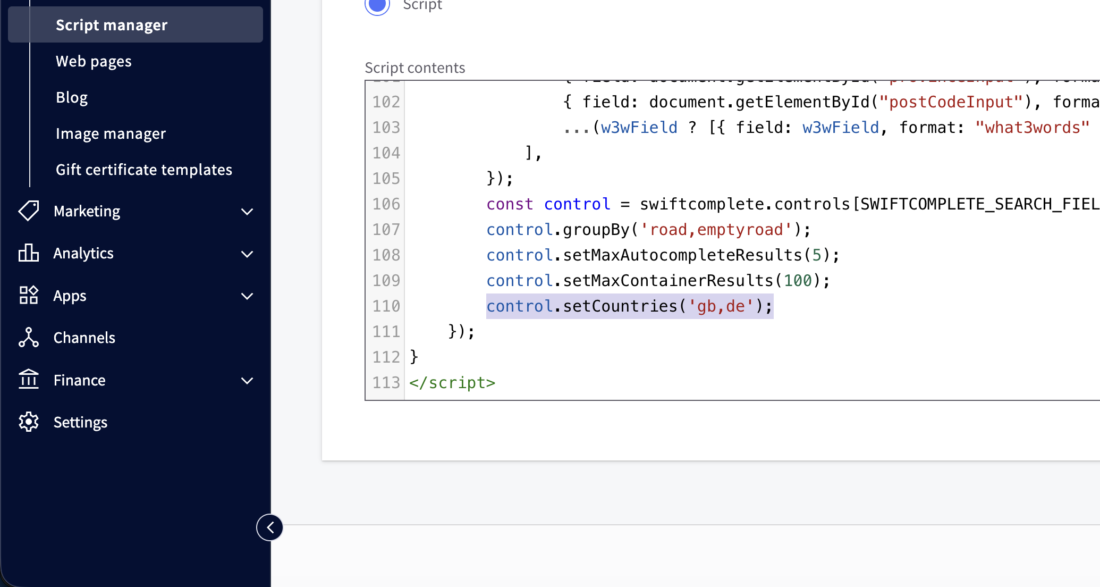Viewport: 1100px width, 587px height.
Task: Click the closing </script> tag line
Action: click(x=452, y=383)
